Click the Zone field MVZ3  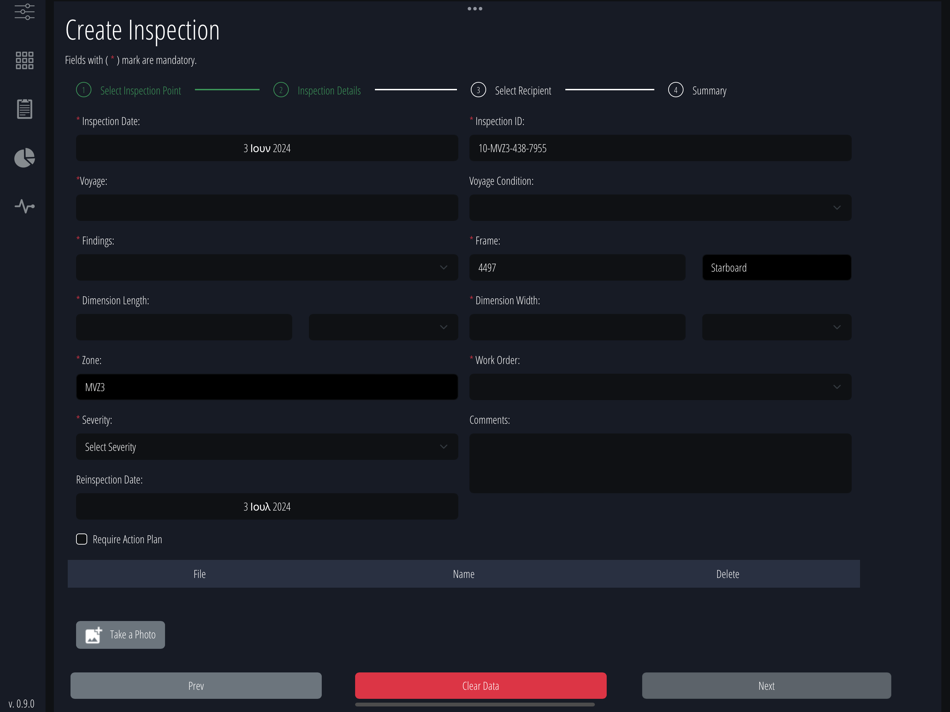pos(267,387)
